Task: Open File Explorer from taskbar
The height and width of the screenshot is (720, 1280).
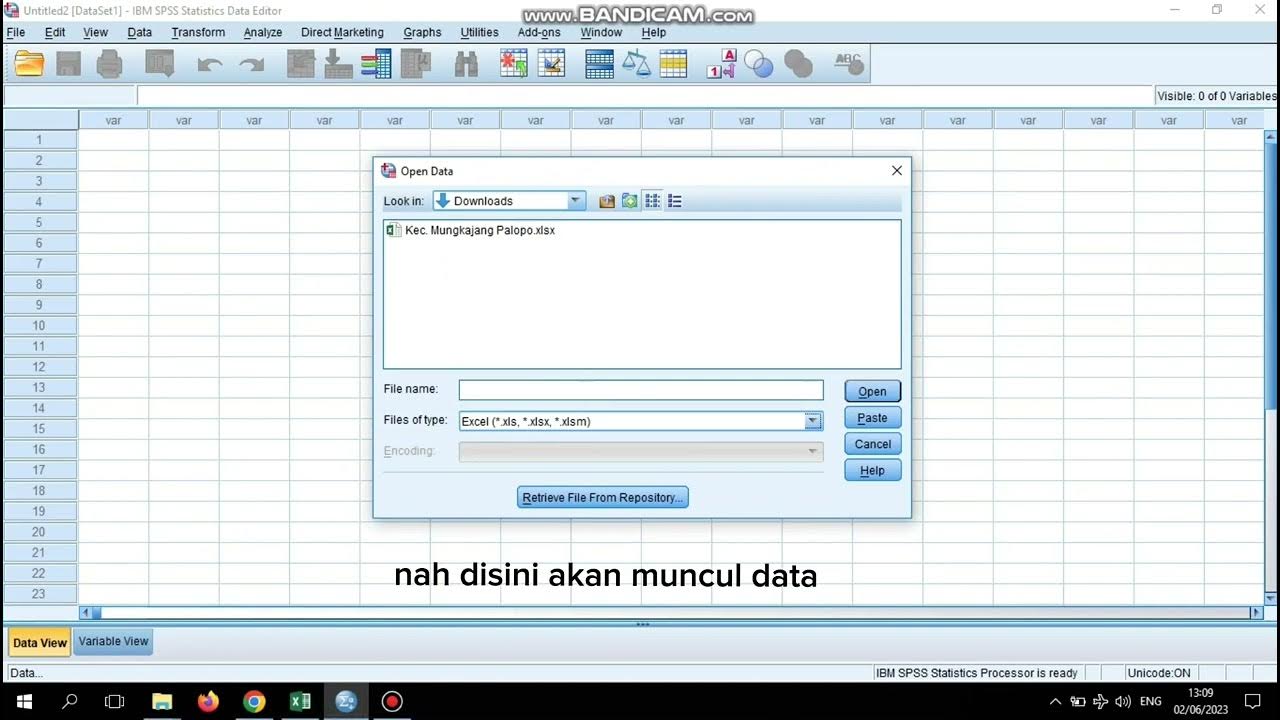Action: tap(162, 701)
